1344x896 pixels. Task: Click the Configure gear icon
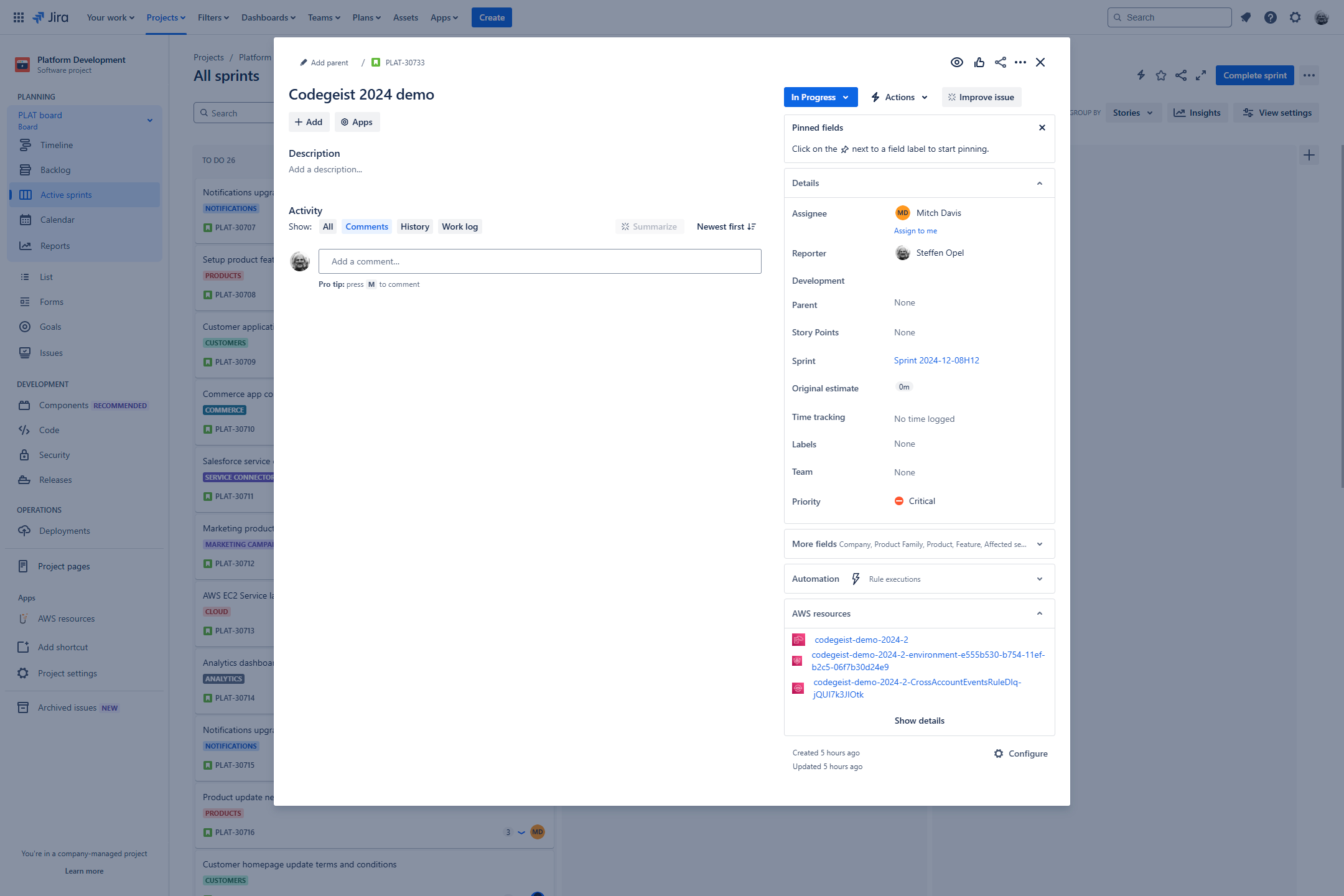[x=999, y=754]
